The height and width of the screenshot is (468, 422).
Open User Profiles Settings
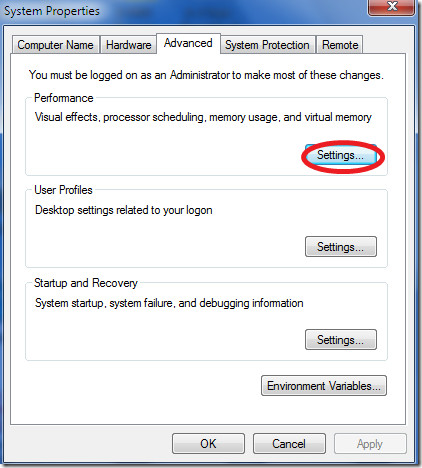tap(341, 247)
